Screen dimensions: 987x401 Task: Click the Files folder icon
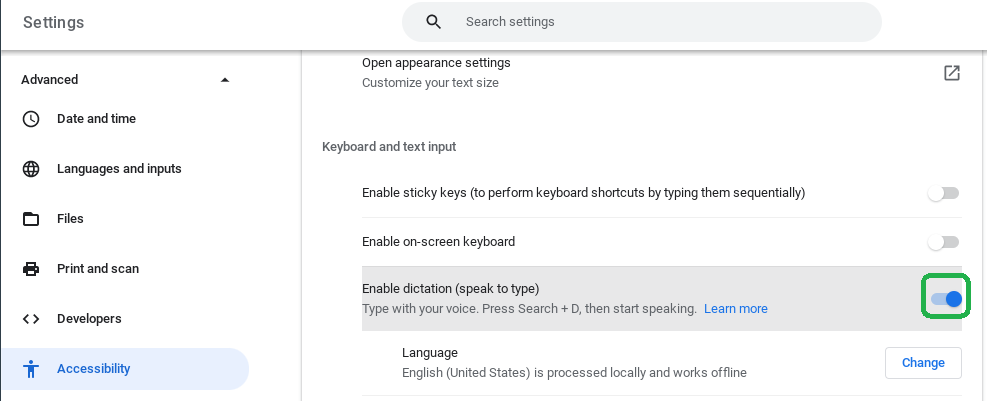click(x=31, y=219)
